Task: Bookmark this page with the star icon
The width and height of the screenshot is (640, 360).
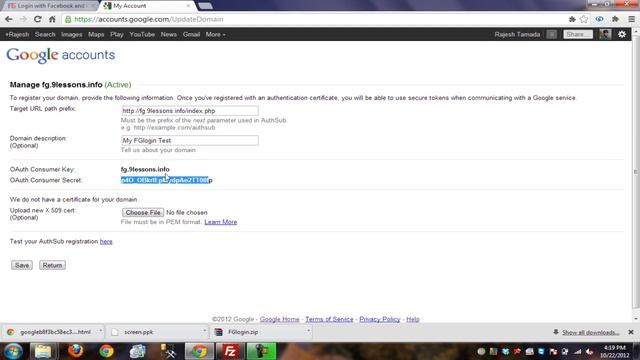Action: pyautogui.click(x=584, y=19)
